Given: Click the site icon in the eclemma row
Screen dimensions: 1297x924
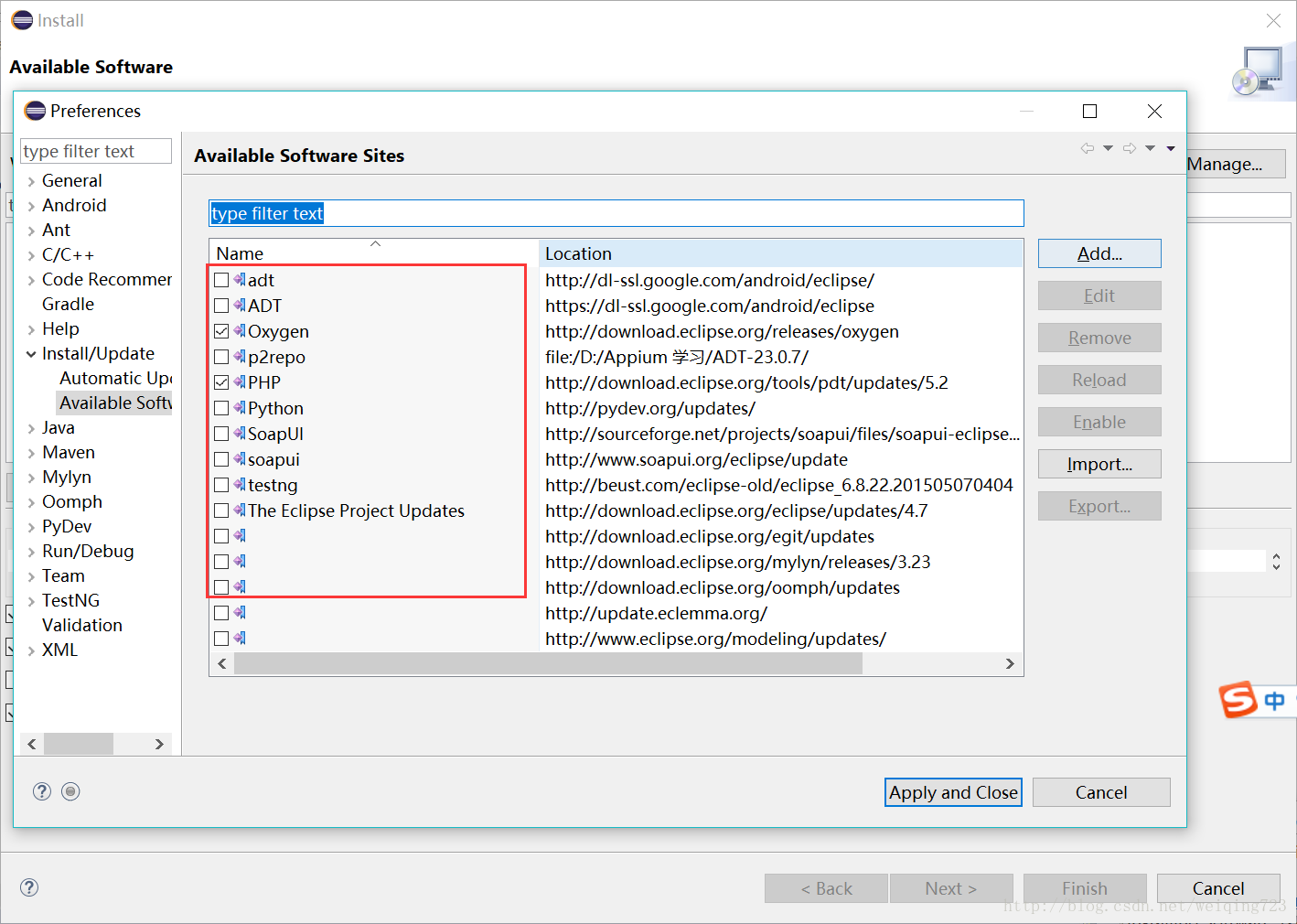Looking at the screenshot, I should tap(240, 612).
